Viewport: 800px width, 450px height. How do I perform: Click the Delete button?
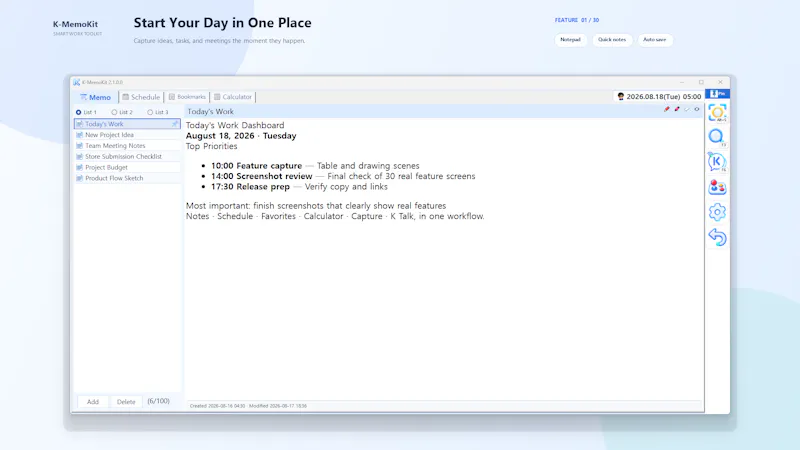(126, 402)
